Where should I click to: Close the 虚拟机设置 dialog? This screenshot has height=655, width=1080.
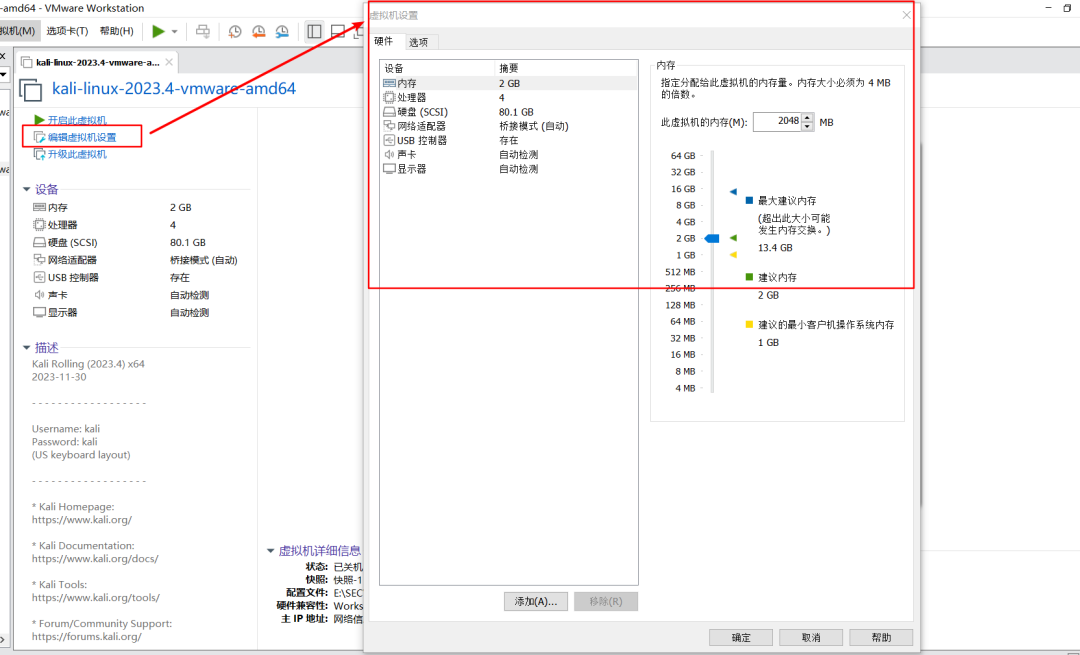(906, 15)
